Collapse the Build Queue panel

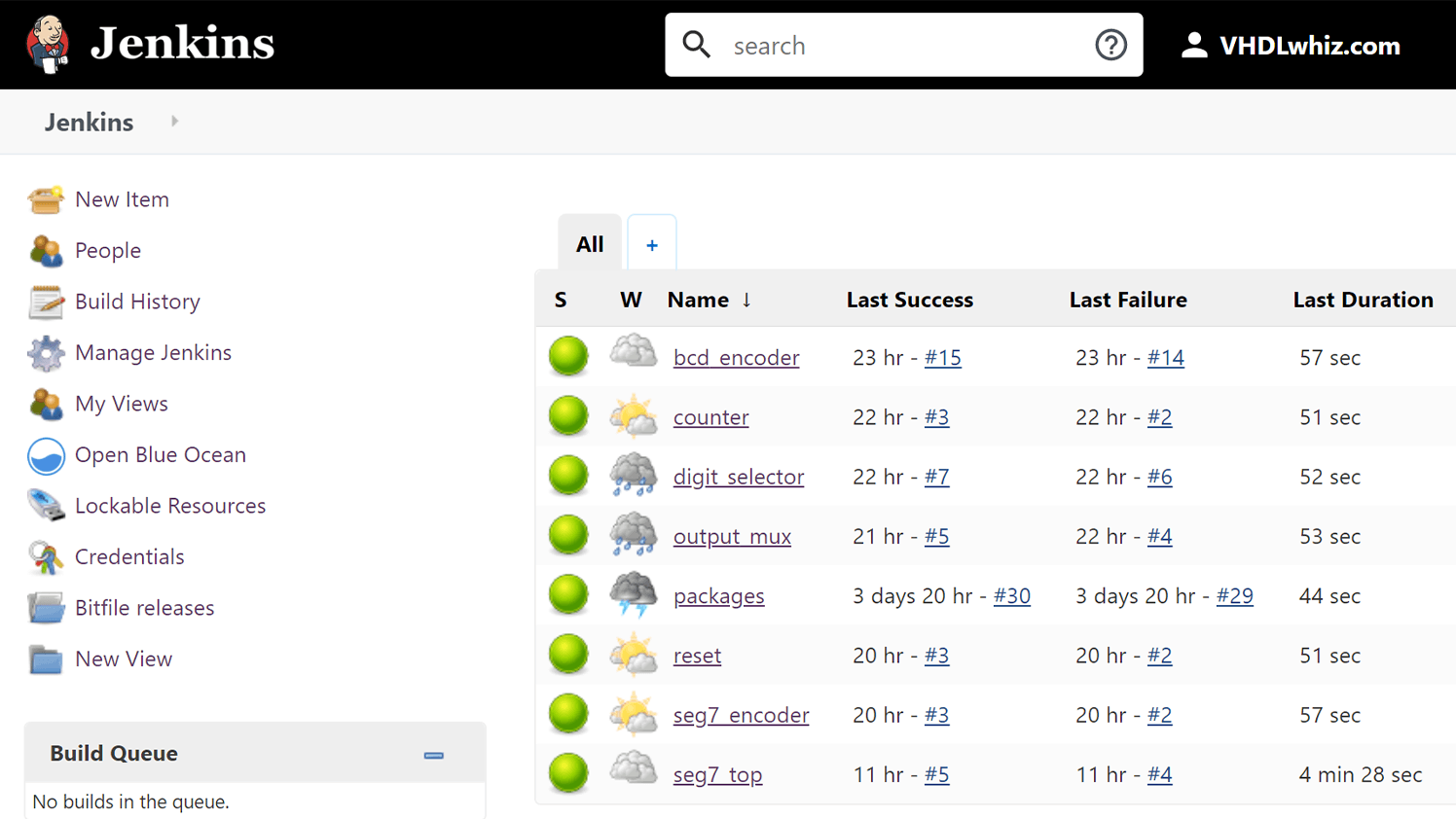(432, 753)
